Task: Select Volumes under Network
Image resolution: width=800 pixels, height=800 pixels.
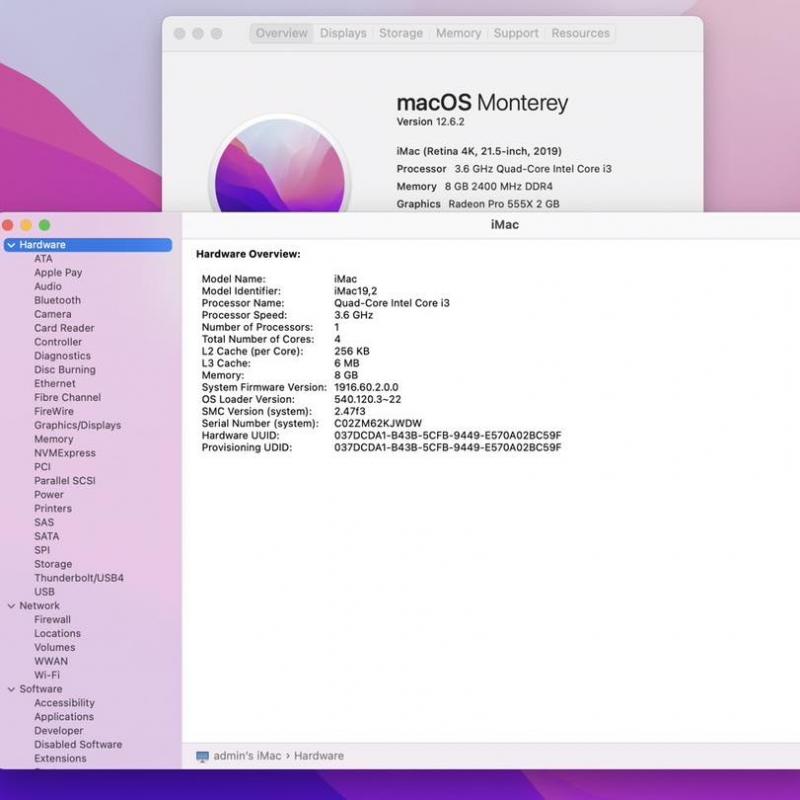Action: [55, 647]
